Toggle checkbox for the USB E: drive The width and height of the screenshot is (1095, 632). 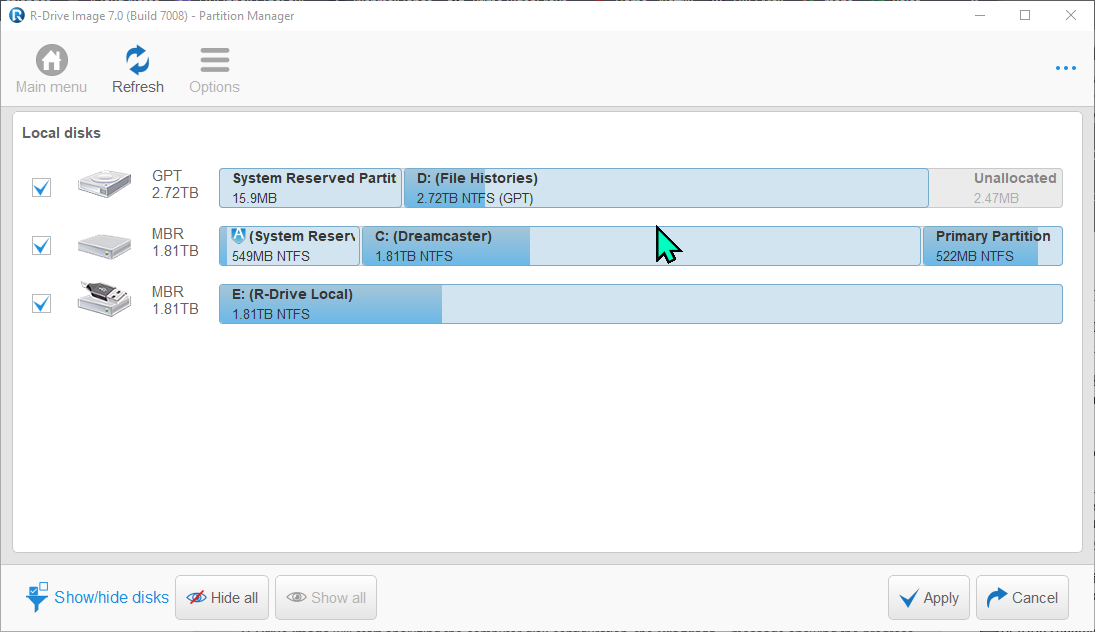(41, 303)
